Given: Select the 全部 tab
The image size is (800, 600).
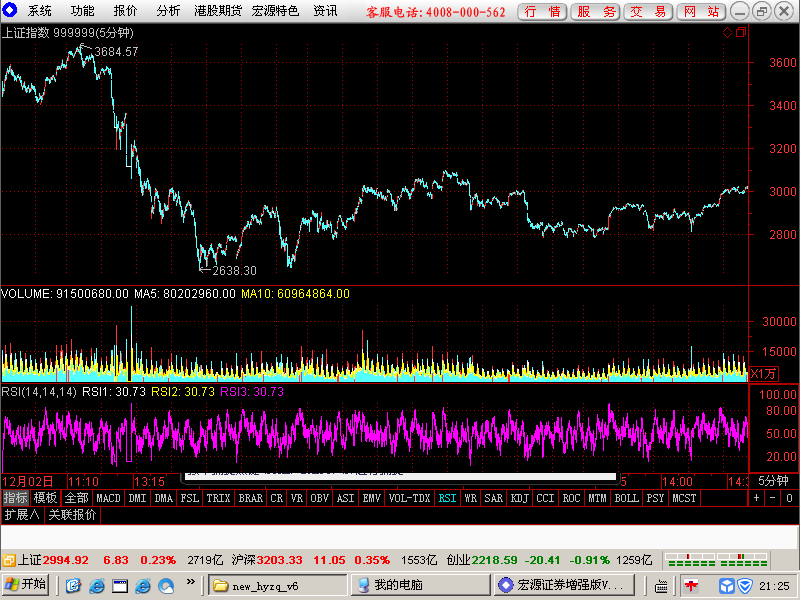Looking at the screenshot, I should [77, 498].
